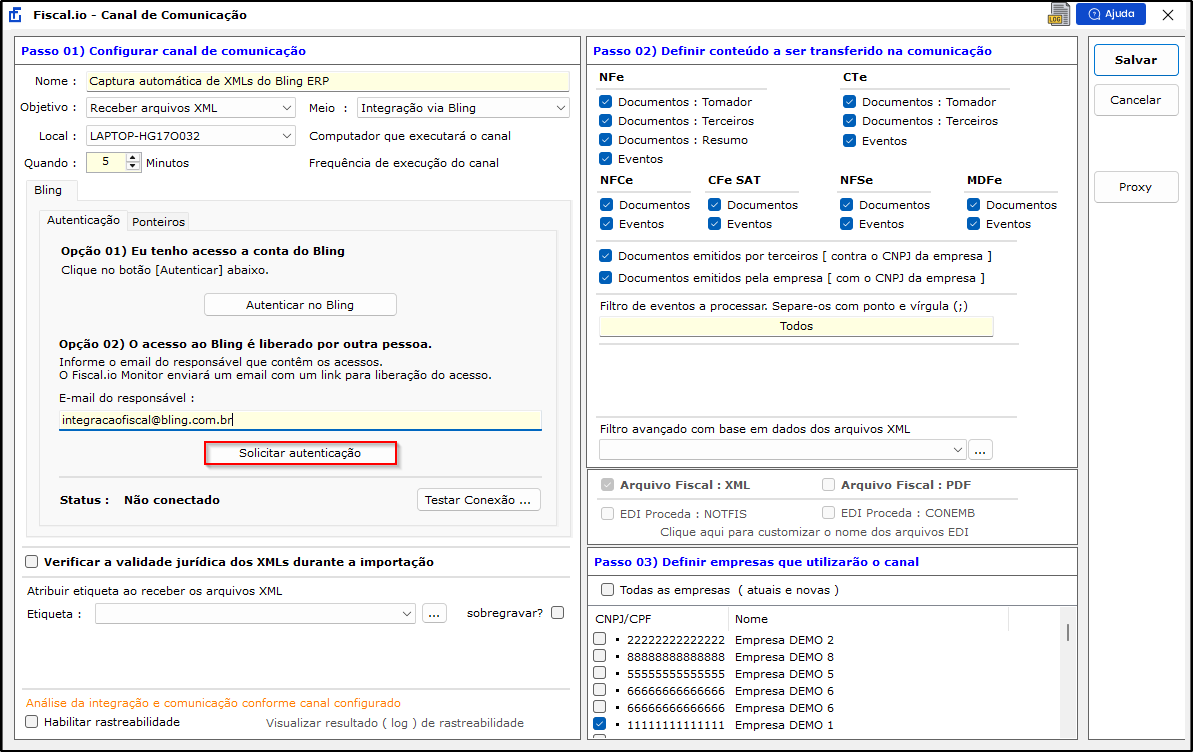Increase the Quando minutes spinner
The height and width of the screenshot is (752, 1193).
click(133, 158)
